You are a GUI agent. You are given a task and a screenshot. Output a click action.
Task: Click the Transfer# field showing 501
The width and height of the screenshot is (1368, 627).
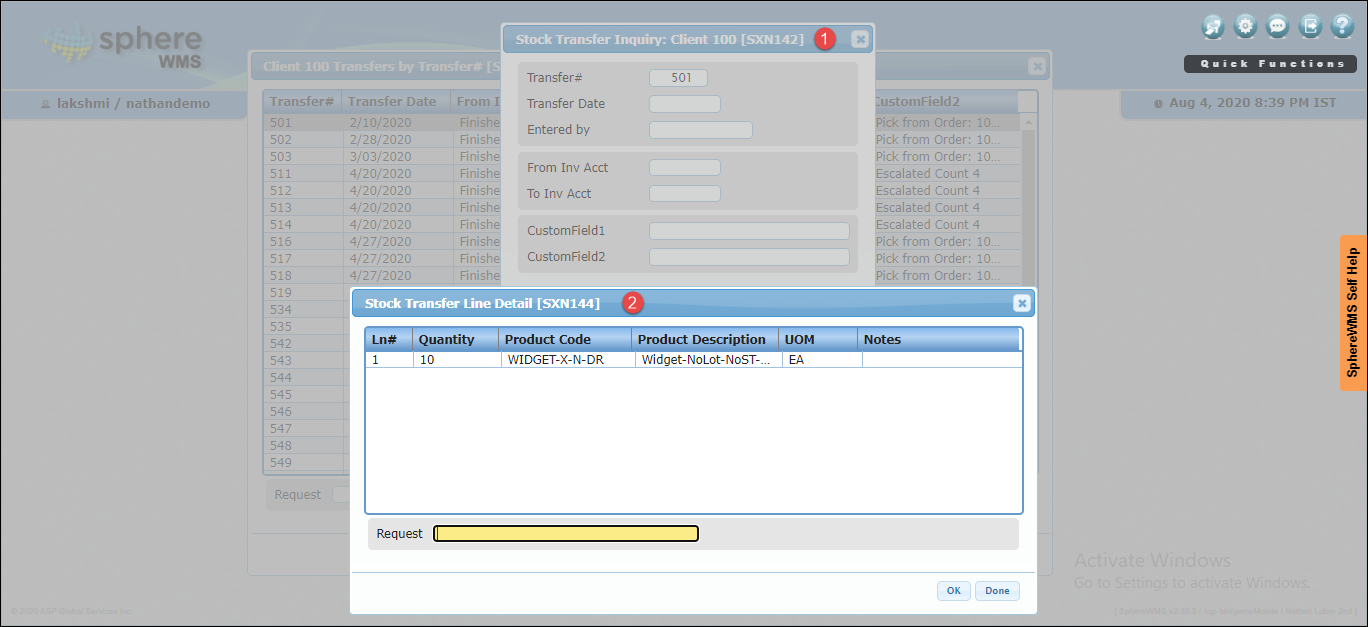[x=678, y=78]
